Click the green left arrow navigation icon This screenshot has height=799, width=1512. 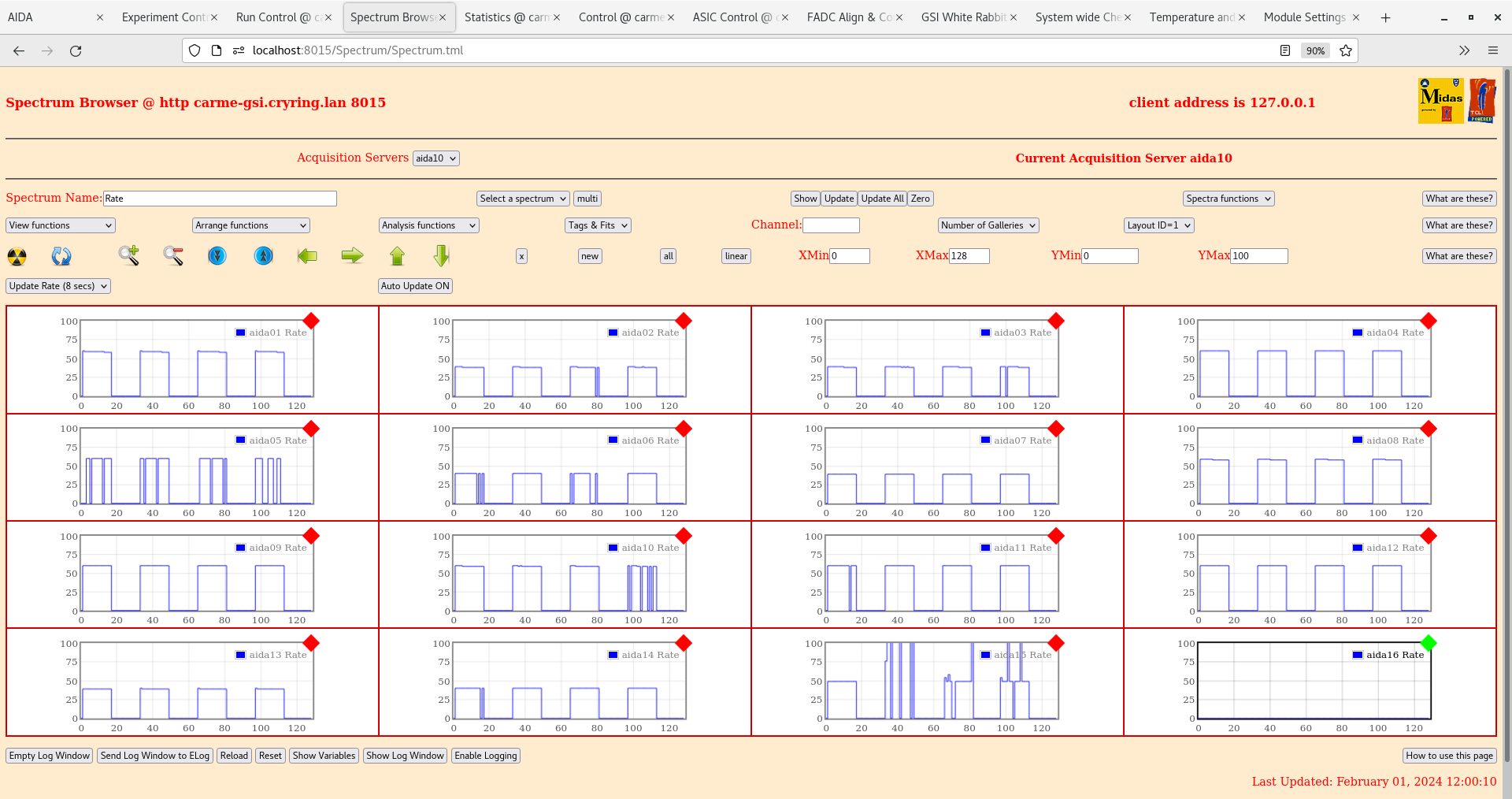click(306, 256)
